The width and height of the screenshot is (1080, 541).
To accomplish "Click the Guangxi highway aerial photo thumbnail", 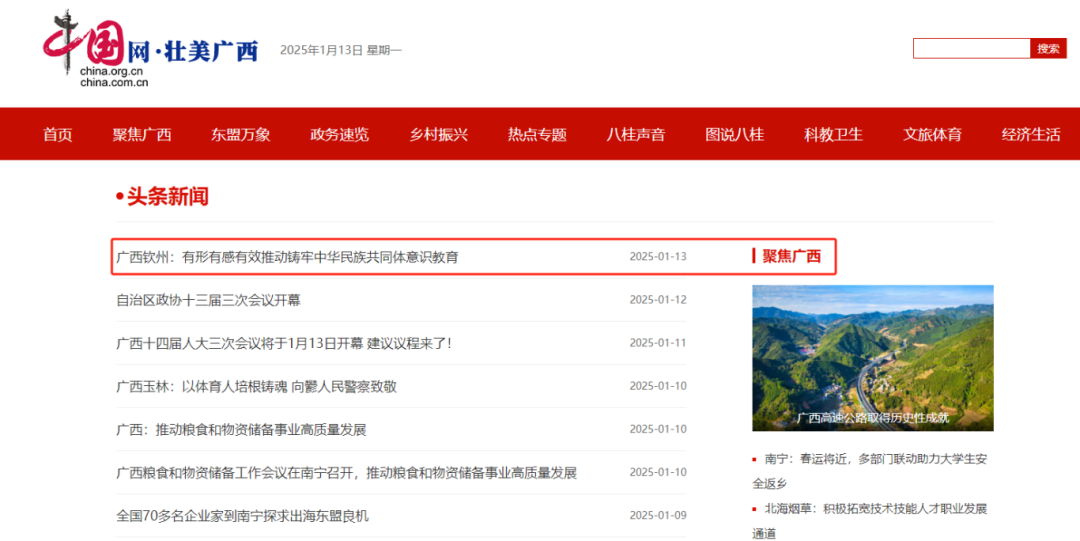I will pos(872,357).
